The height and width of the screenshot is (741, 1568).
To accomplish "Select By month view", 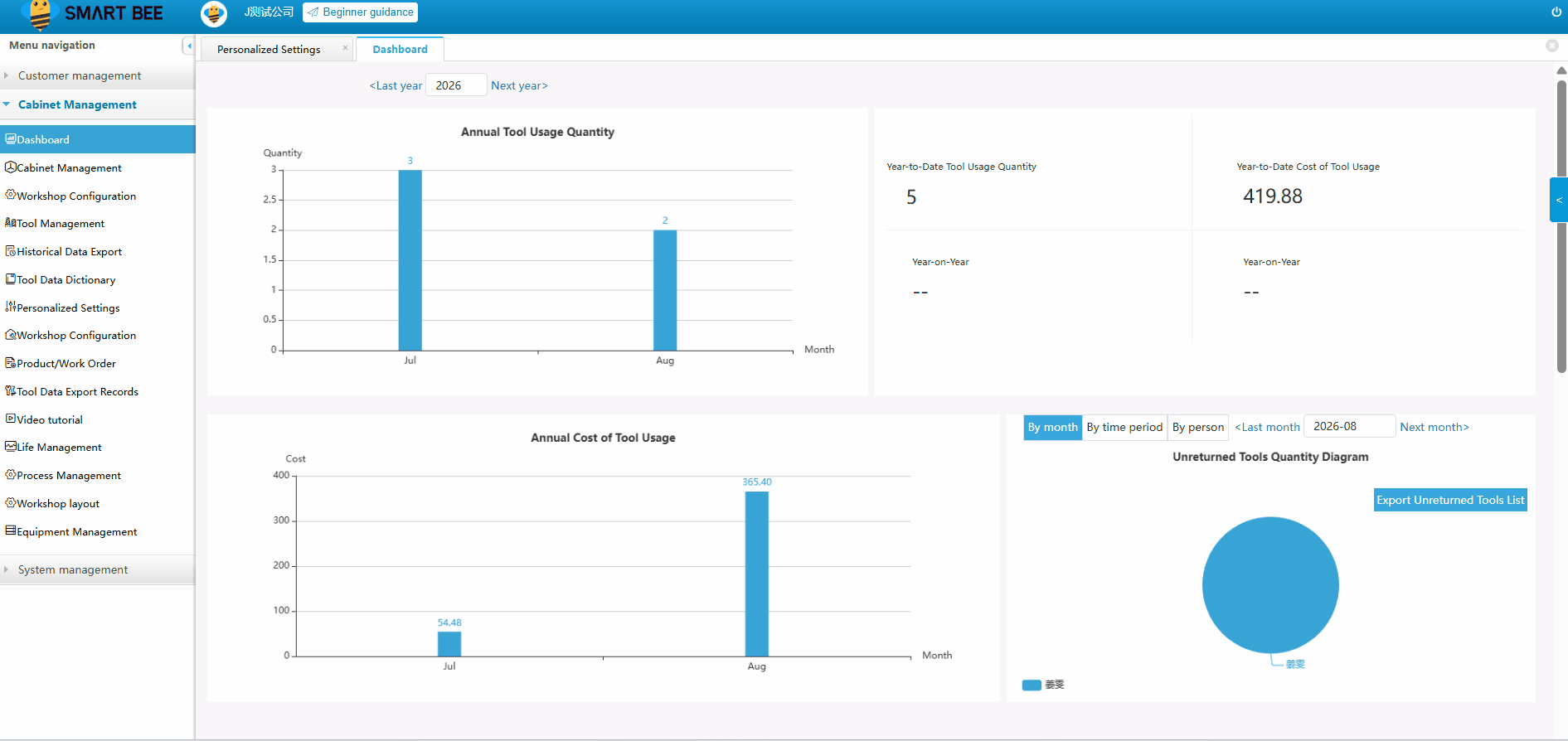I will click(x=1053, y=427).
